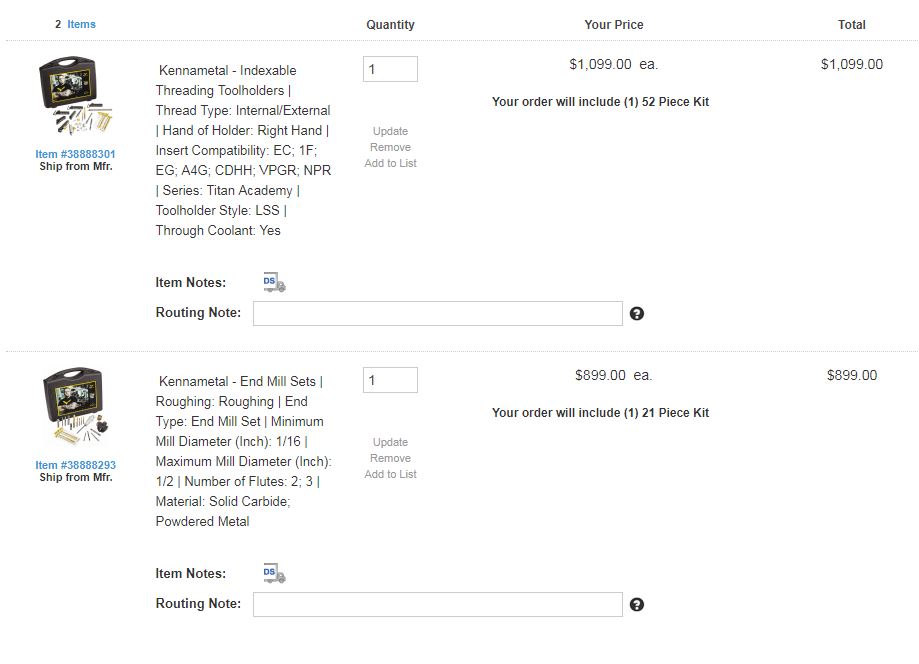The height and width of the screenshot is (664, 919).
Task: Open Item #38888293 link
Action: click(75, 465)
